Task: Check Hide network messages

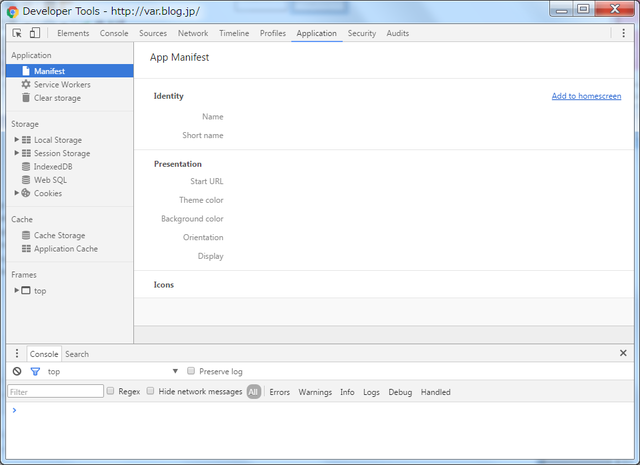Action: click(x=150, y=391)
